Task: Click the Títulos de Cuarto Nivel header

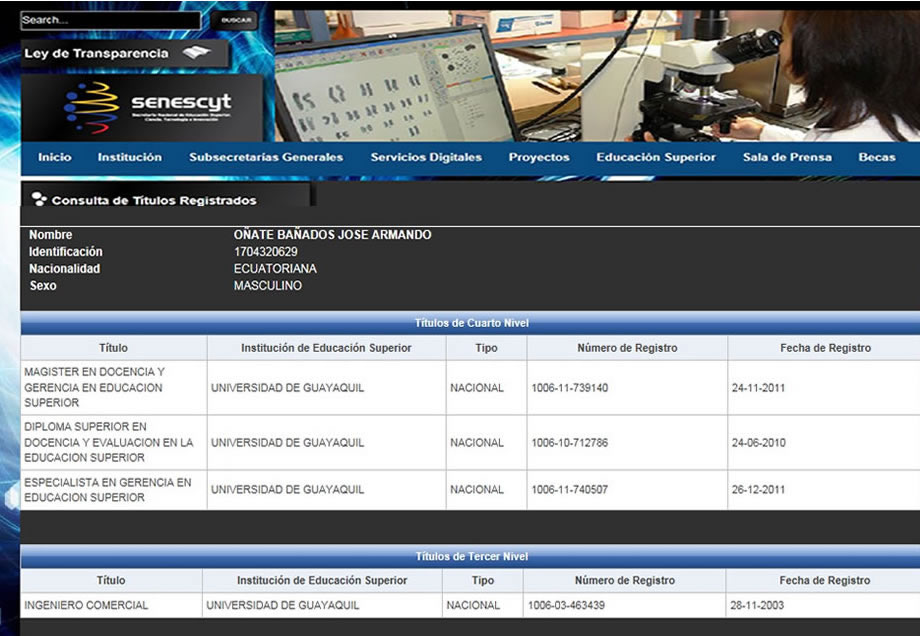Action: coord(471,323)
